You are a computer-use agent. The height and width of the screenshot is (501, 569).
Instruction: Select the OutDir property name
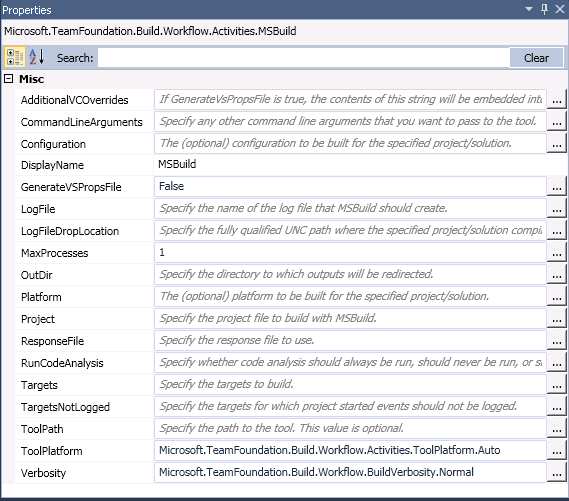point(37,275)
